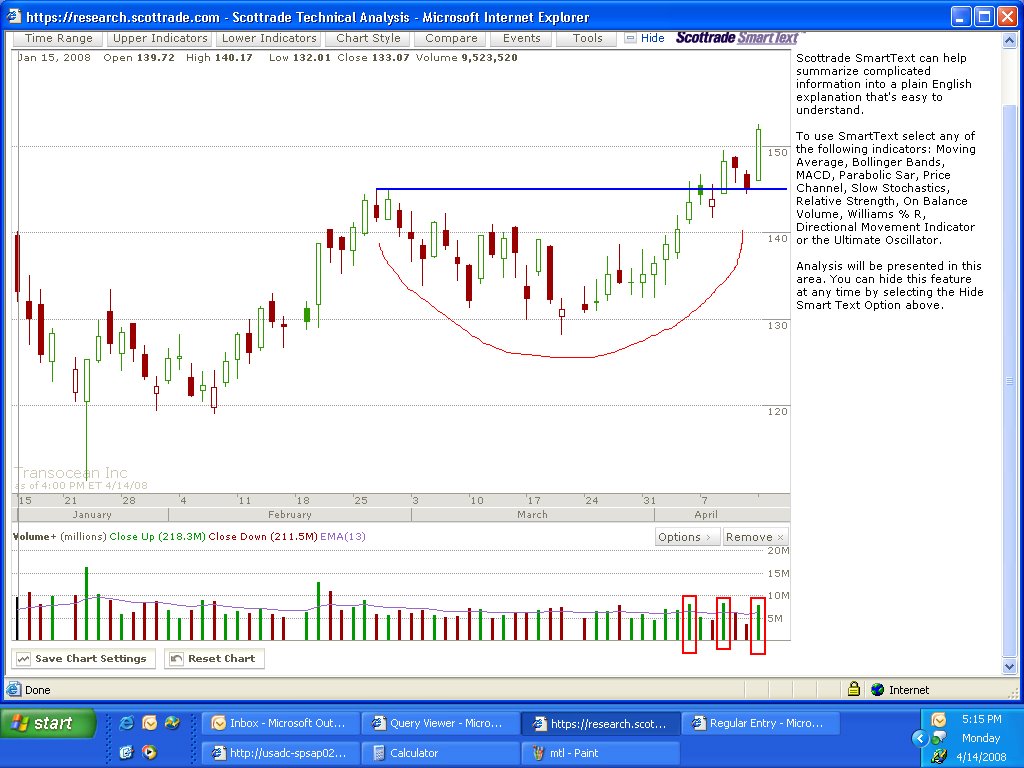
Task: Open the Chart Style menu
Action: (x=368, y=39)
